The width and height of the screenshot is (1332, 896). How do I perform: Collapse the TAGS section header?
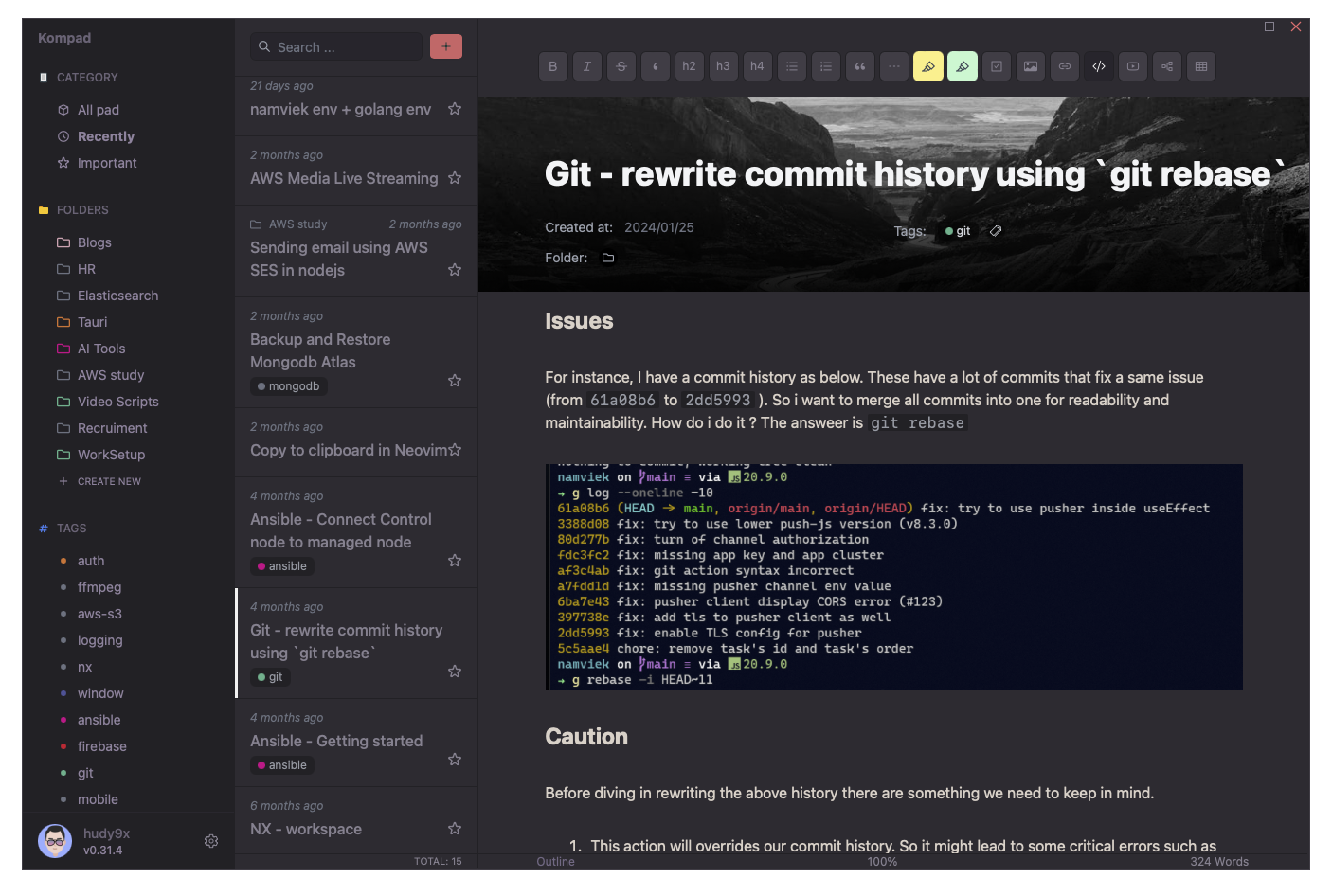pyautogui.click(x=71, y=529)
